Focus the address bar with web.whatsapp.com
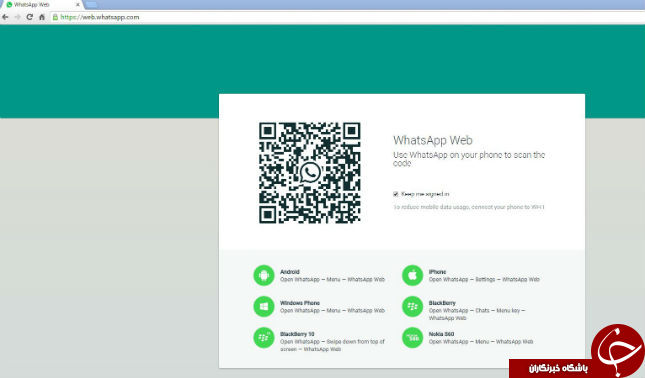Screen dimensions: 645x378 [x=348, y=17]
